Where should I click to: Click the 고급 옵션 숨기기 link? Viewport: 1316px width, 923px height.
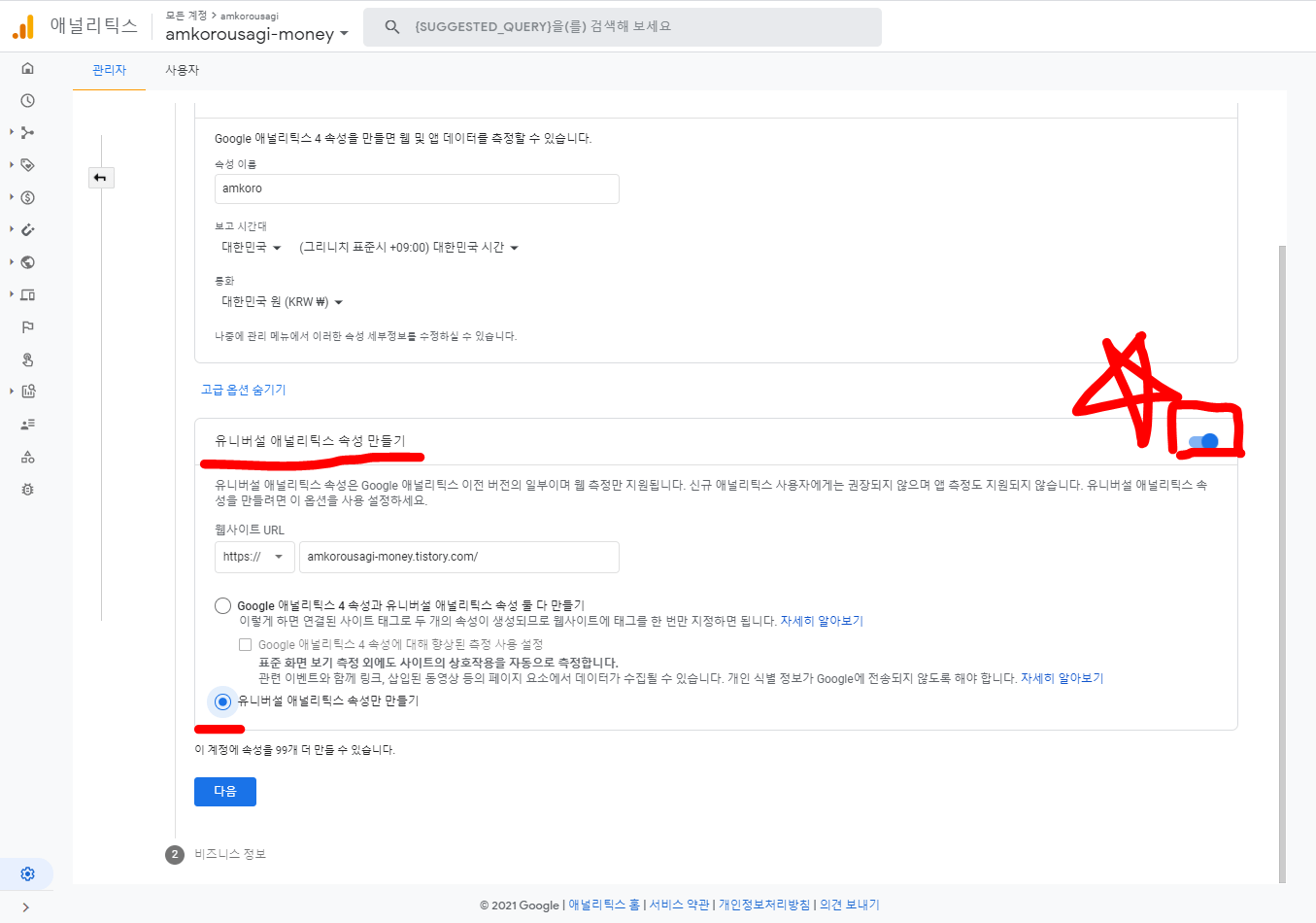pyautogui.click(x=243, y=390)
